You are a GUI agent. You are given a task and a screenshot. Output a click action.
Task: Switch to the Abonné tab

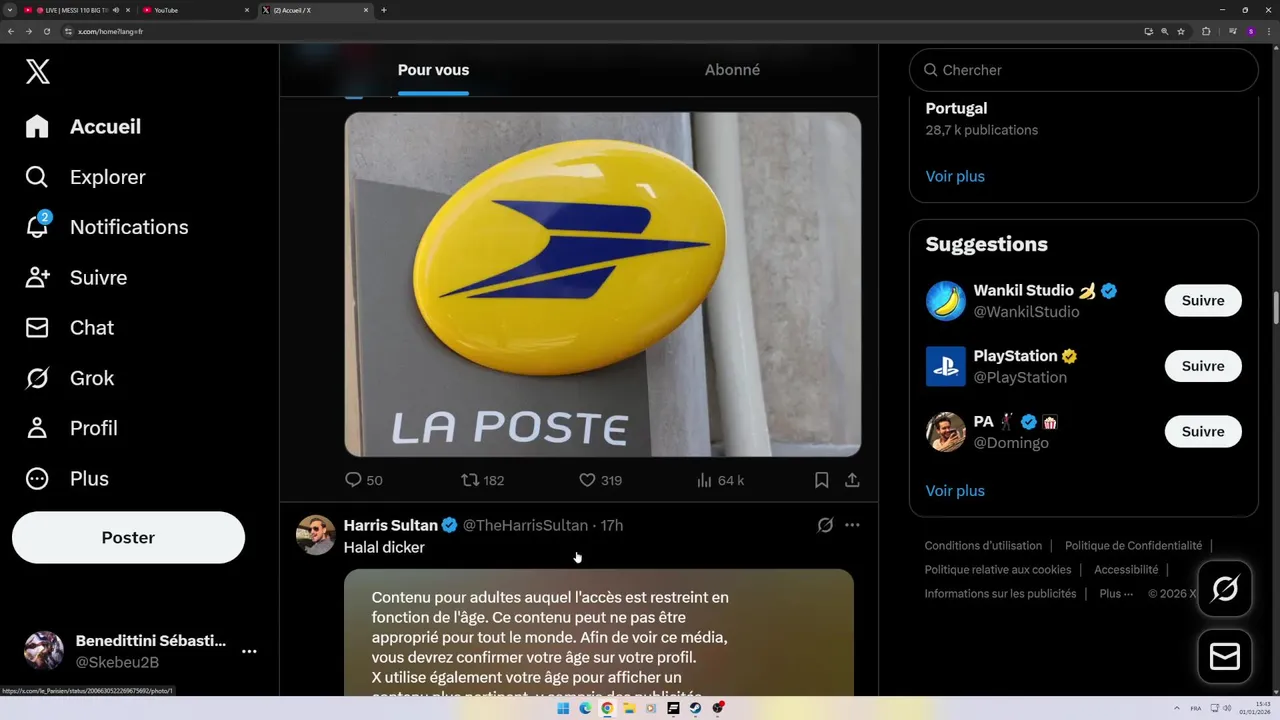pos(732,70)
